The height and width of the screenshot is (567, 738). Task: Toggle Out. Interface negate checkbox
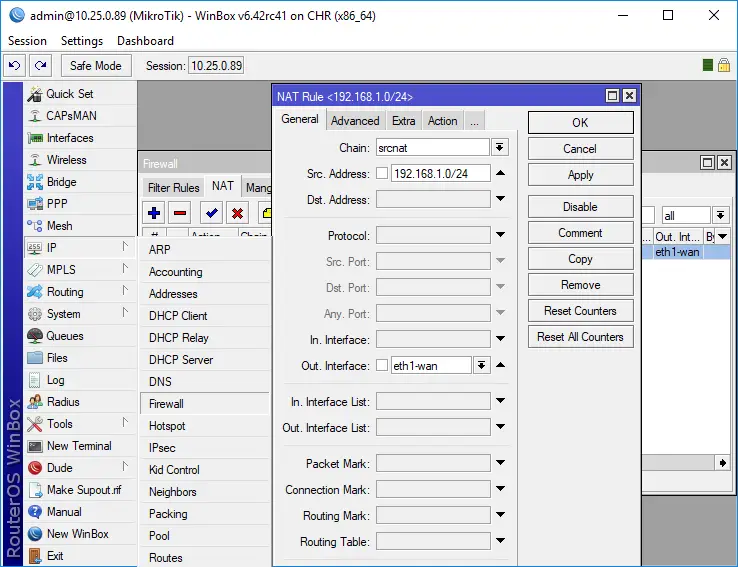[382, 366]
